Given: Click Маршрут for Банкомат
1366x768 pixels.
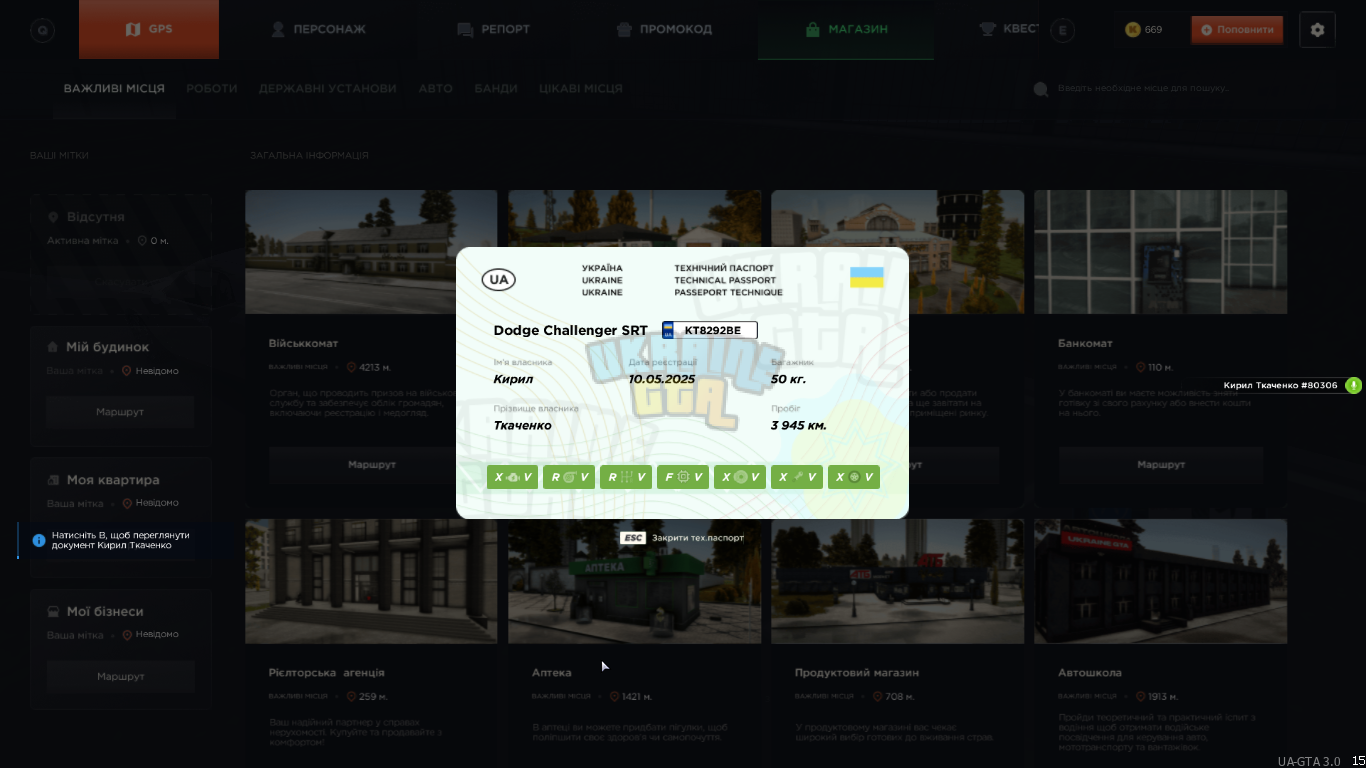Looking at the screenshot, I should coord(1161,465).
